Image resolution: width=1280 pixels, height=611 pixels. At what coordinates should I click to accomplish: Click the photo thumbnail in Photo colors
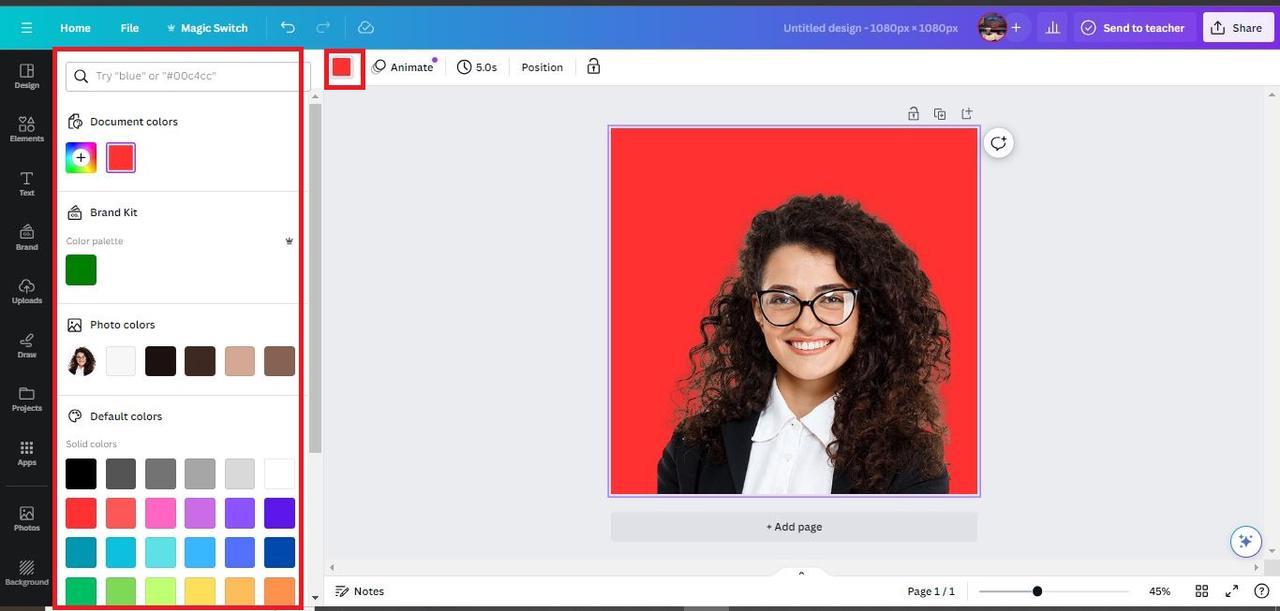[81, 361]
